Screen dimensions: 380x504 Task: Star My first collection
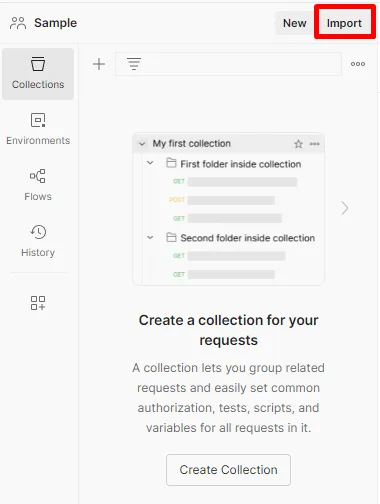click(298, 144)
